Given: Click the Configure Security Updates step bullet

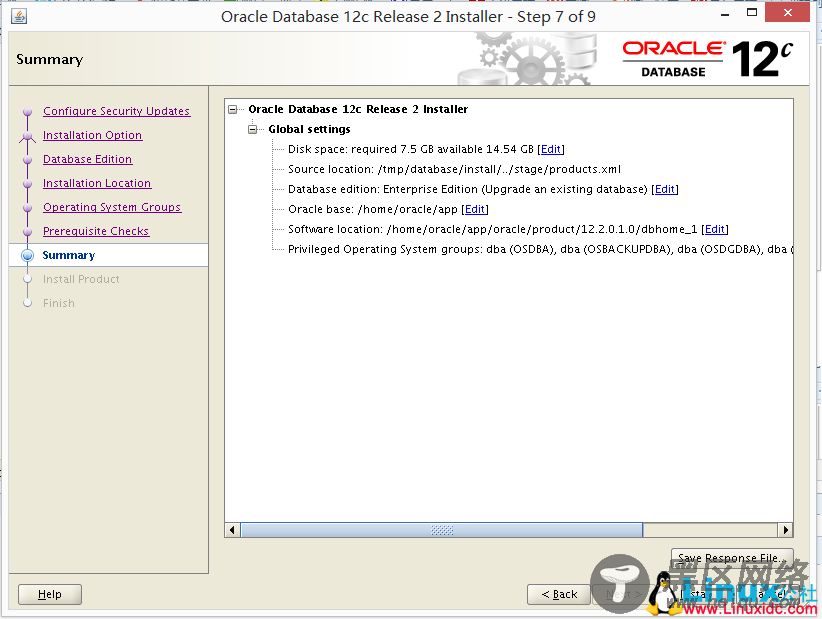Looking at the screenshot, I should click(28, 112).
